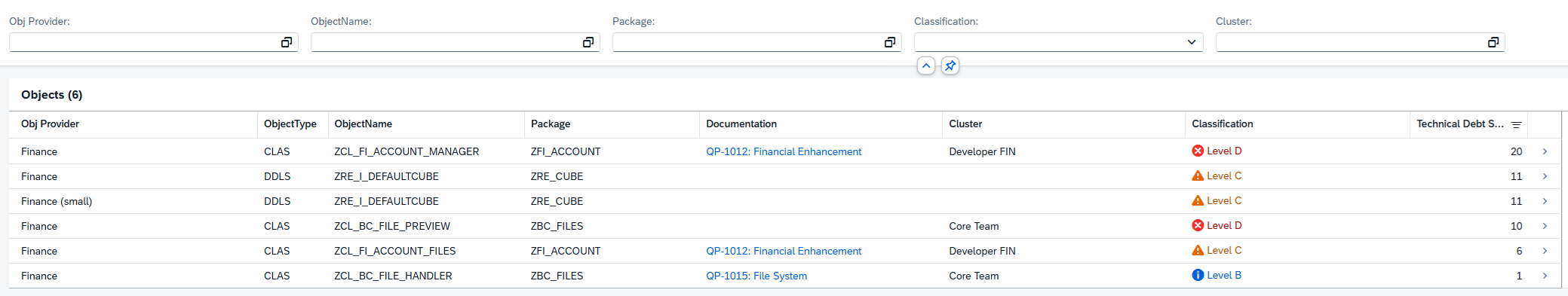Image resolution: width=1568 pixels, height=296 pixels.
Task: Select ZCL_FI_ACCOUNT_FILES object name cell
Action: click(x=395, y=251)
